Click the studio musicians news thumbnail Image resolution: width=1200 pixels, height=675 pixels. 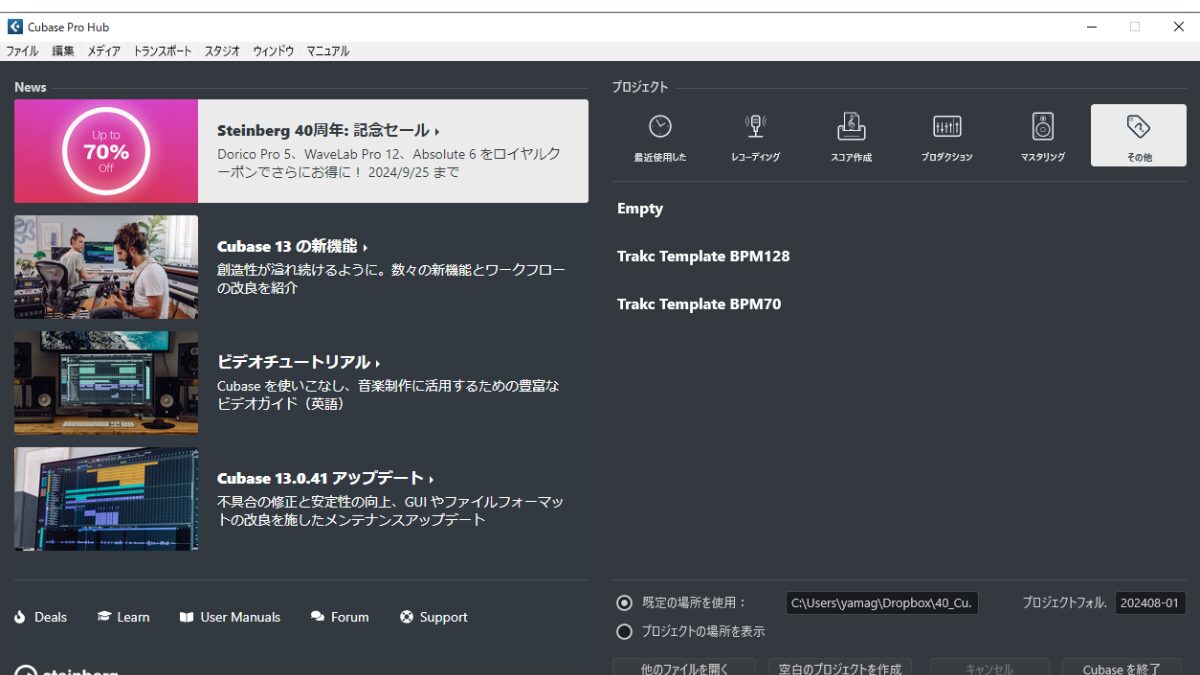coord(106,267)
